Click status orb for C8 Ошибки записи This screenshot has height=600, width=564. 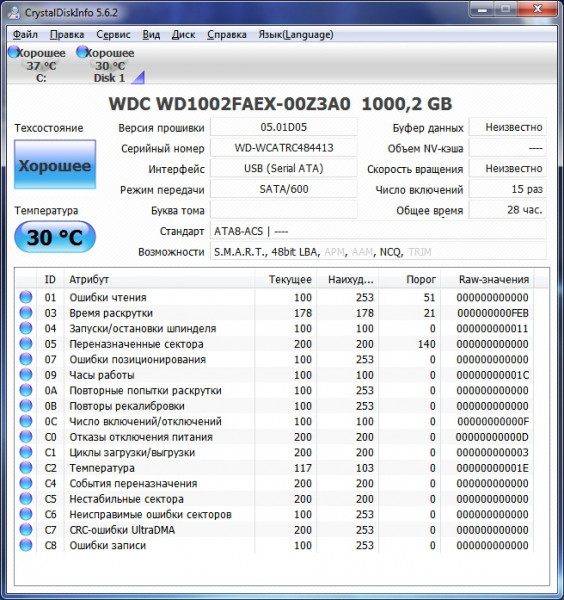[x=26, y=545]
